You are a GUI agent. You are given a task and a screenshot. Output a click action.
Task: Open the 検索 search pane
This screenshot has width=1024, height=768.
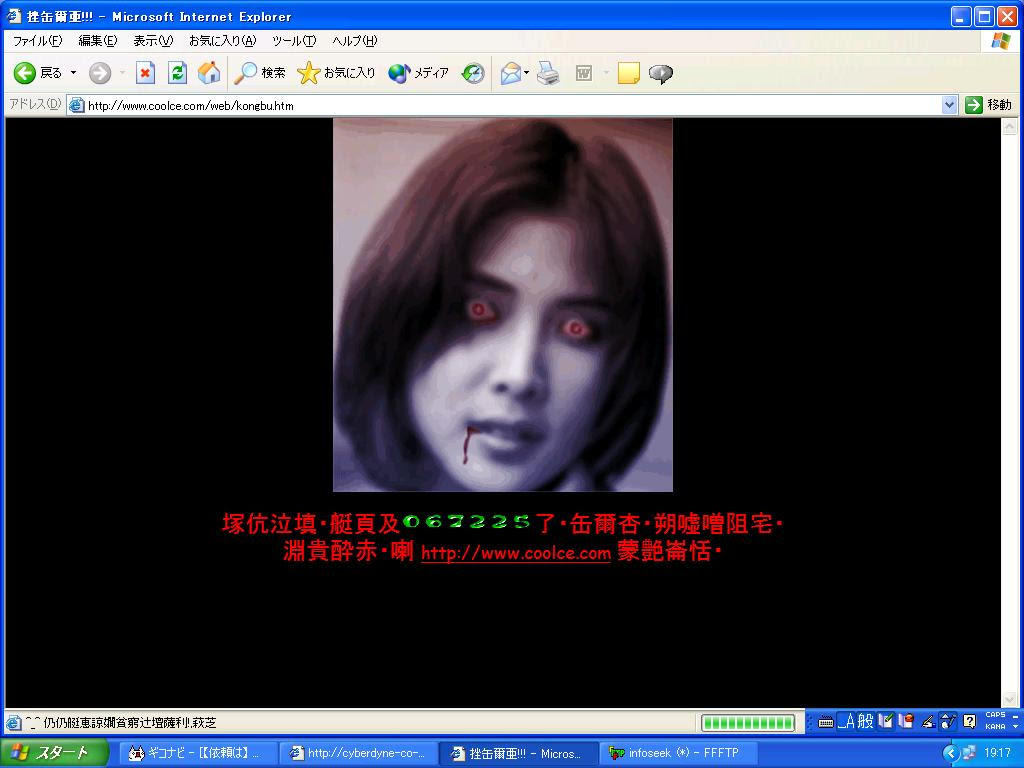click(260, 73)
